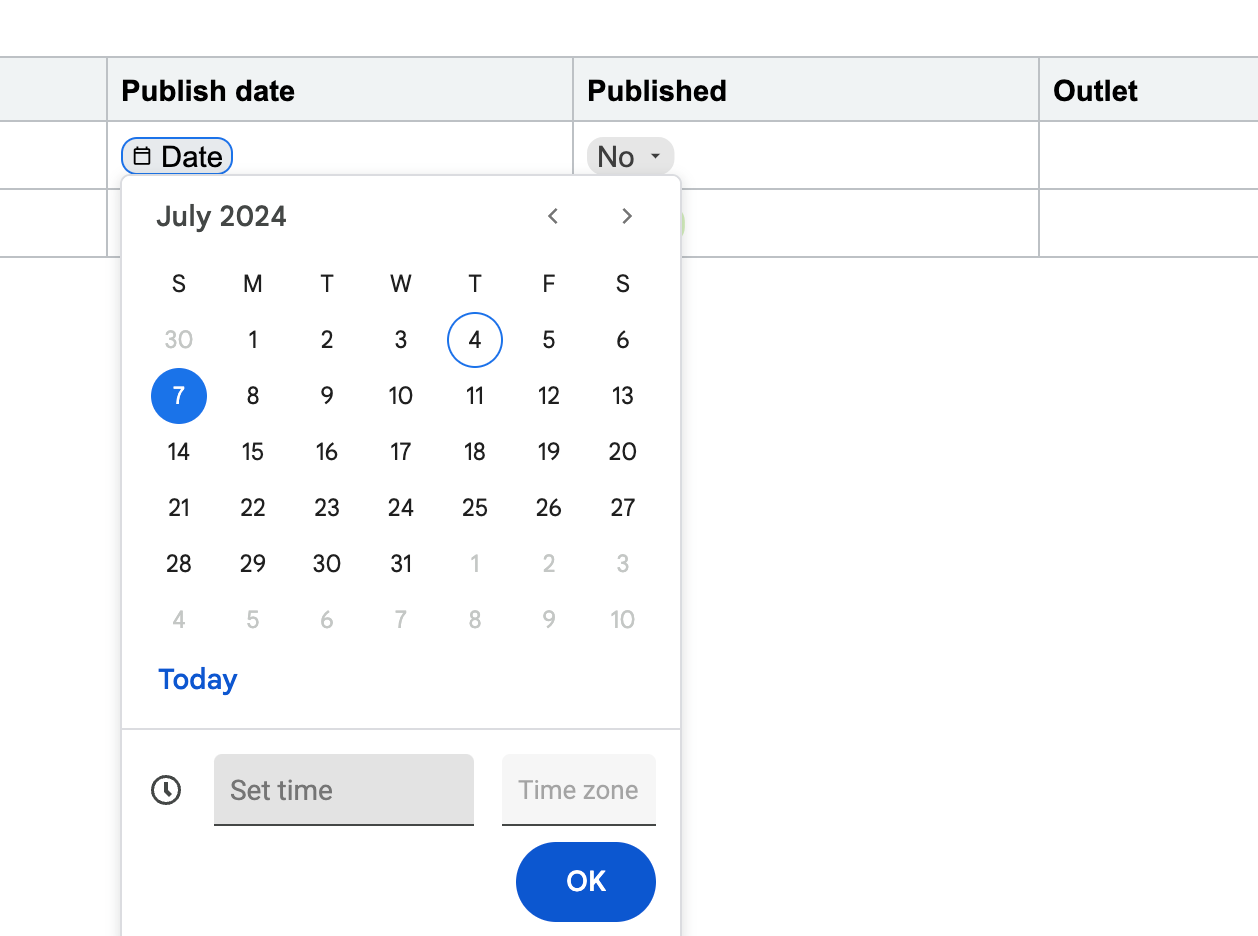
Task: Select the highlighted date July 7
Action: tap(179, 396)
